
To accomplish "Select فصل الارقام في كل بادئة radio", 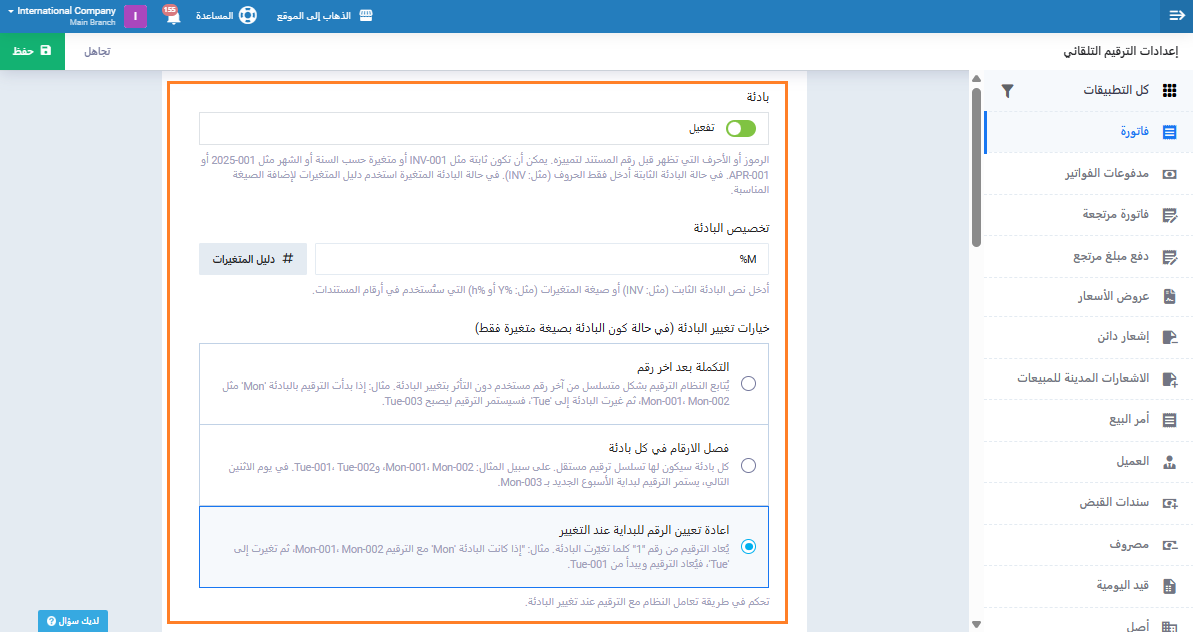I will coord(748,465).
